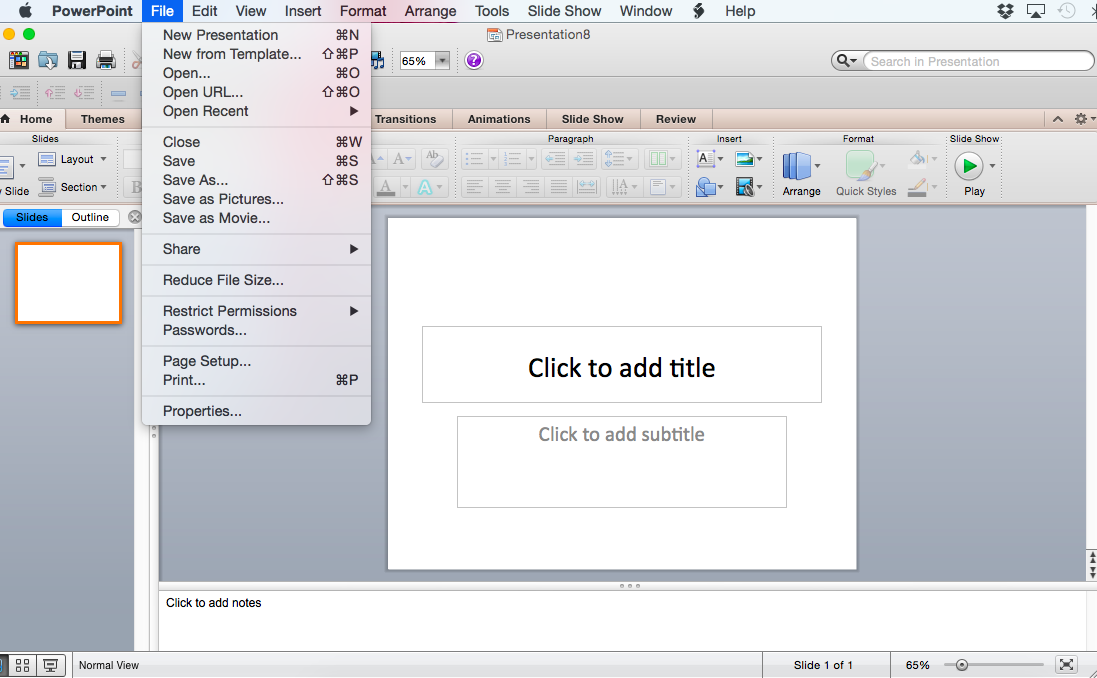The width and height of the screenshot is (1097, 678).
Task: Click the decrease indent icon in Paragraph
Action: point(555,159)
